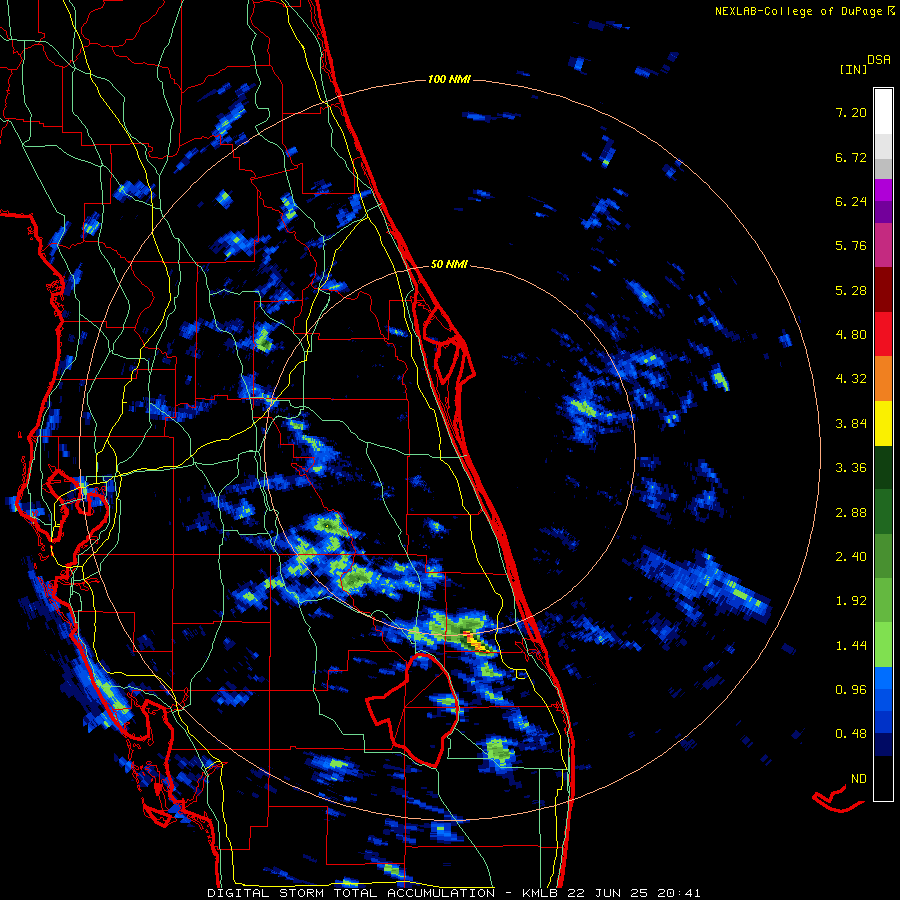Click the [IN] units label
900x900 pixels.
[854, 69]
